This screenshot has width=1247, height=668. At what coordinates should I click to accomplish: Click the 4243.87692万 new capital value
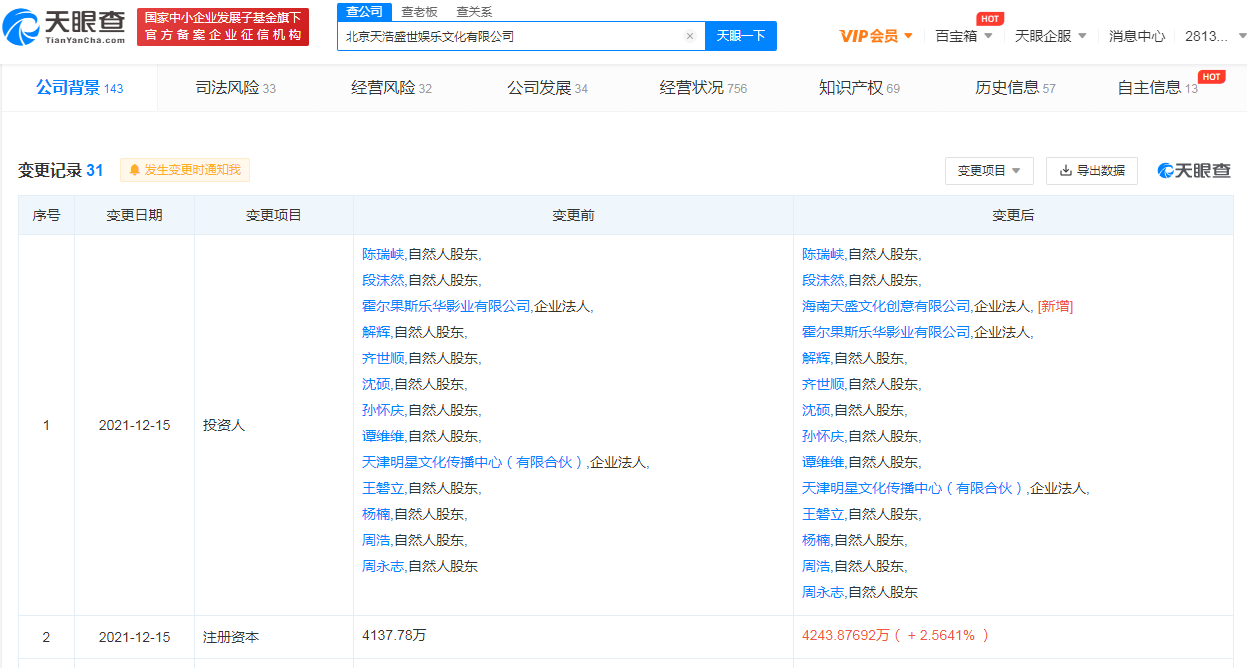pos(848,635)
